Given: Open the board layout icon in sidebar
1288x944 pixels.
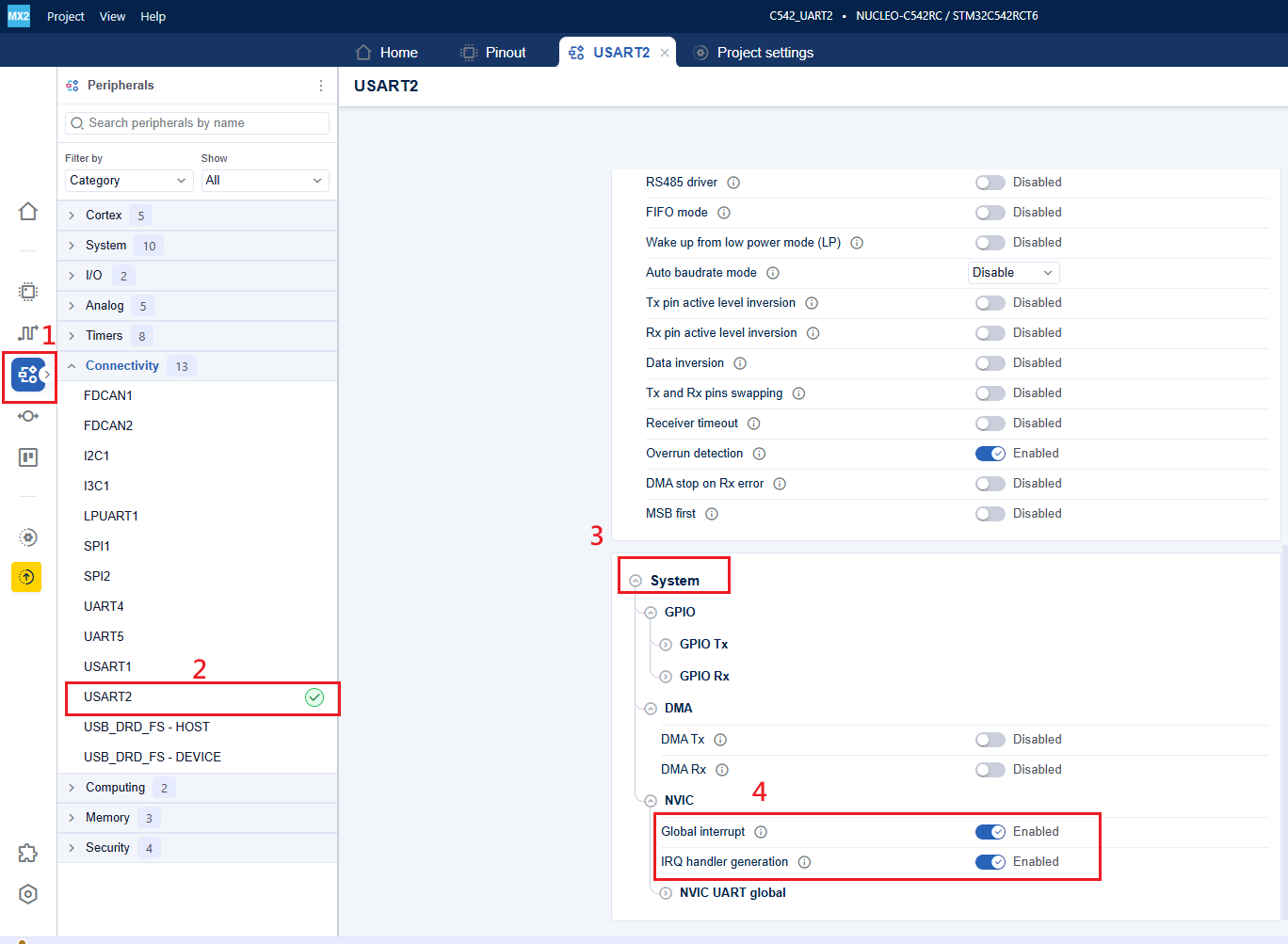Looking at the screenshot, I should (x=28, y=457).
